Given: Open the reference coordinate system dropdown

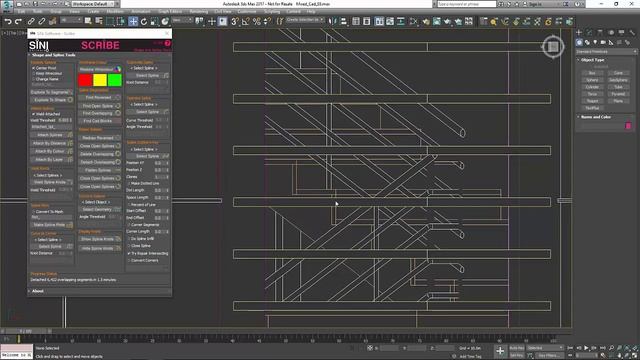Looking at the screenshot, I should coord(182,20).
